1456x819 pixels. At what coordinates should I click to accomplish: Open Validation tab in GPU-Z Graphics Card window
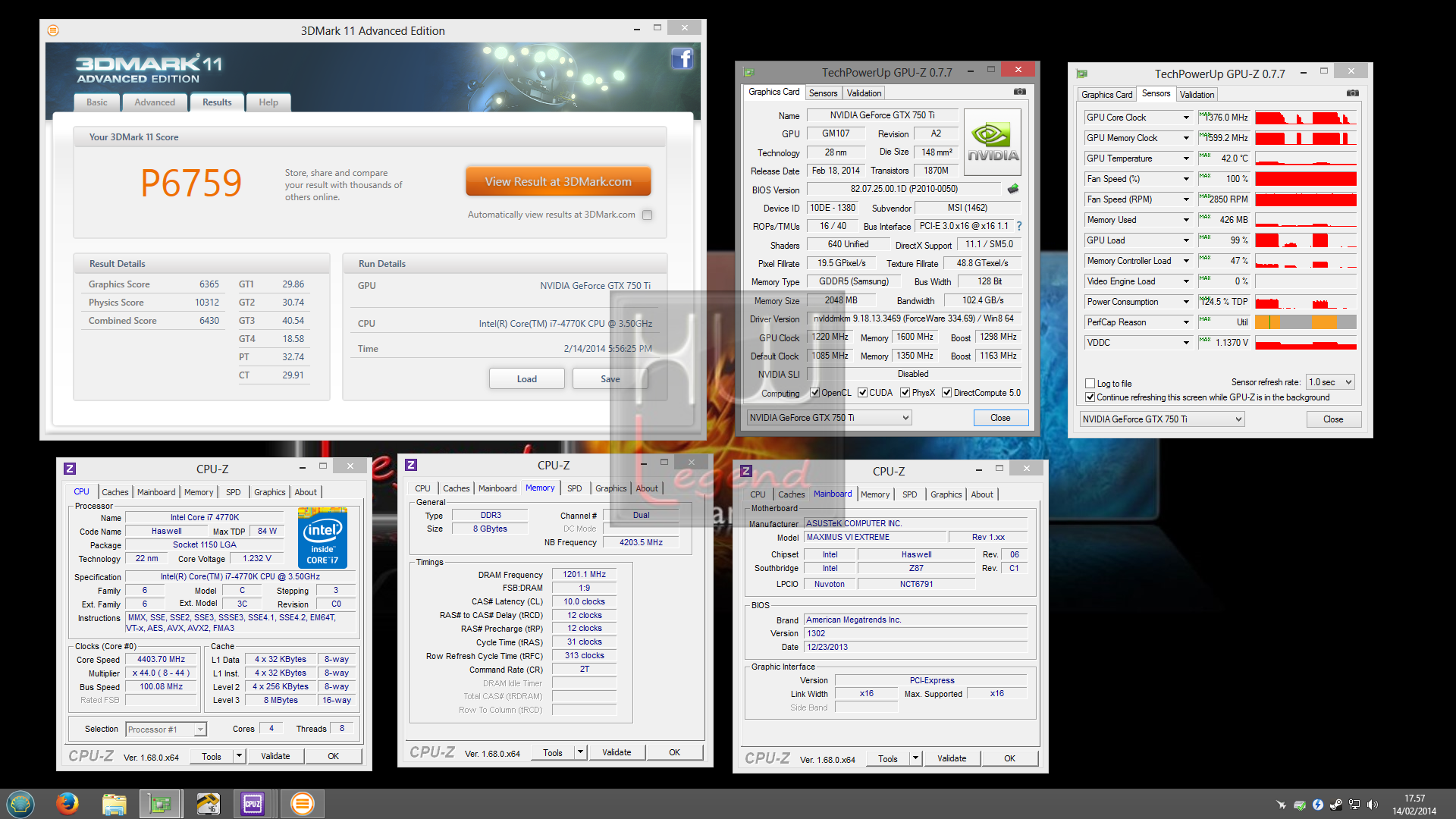click(x=864, y=93)
